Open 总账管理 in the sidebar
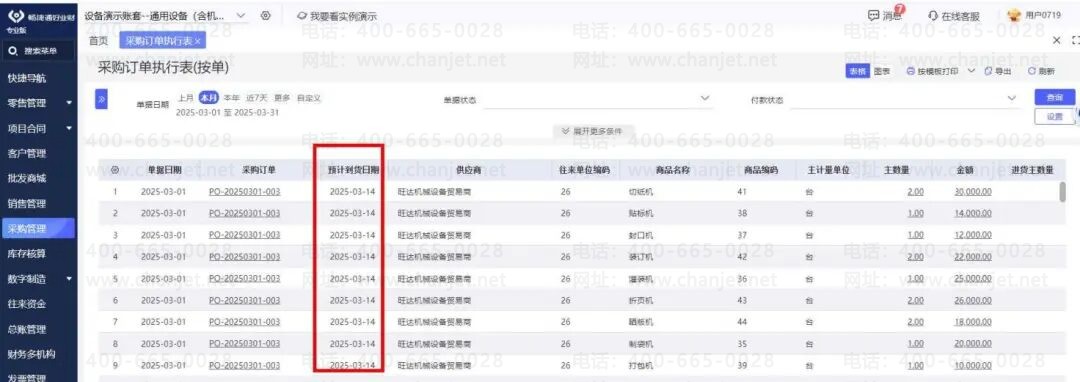1080x382 pixels. pos(27,329)
